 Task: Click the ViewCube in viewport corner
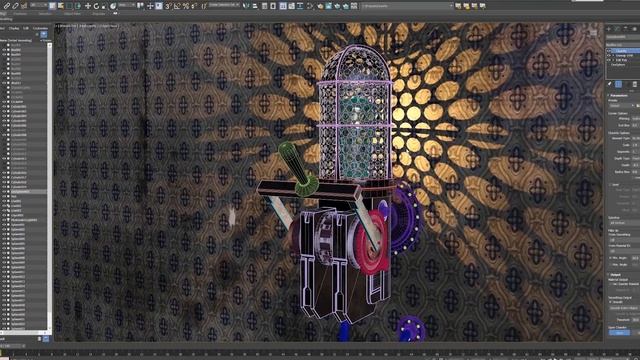(593, 33)
